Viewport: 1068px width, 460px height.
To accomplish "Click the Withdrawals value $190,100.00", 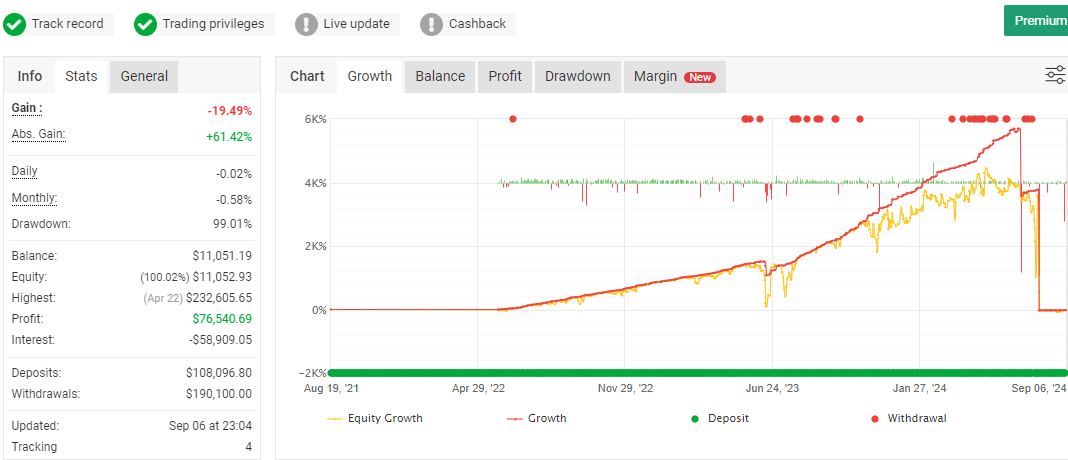I will (219, 394).
